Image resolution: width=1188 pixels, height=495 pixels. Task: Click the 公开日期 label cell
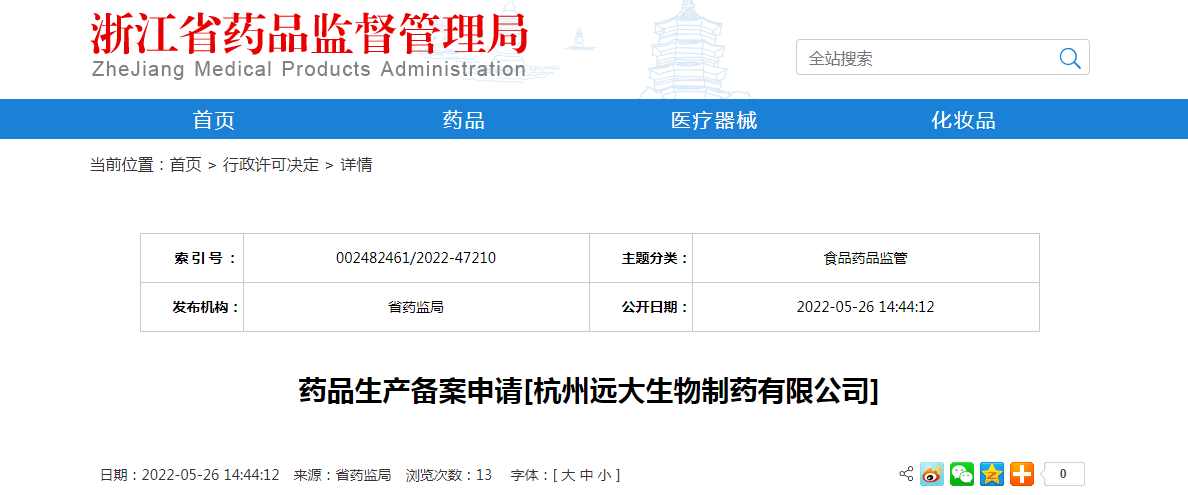point(641,307)
